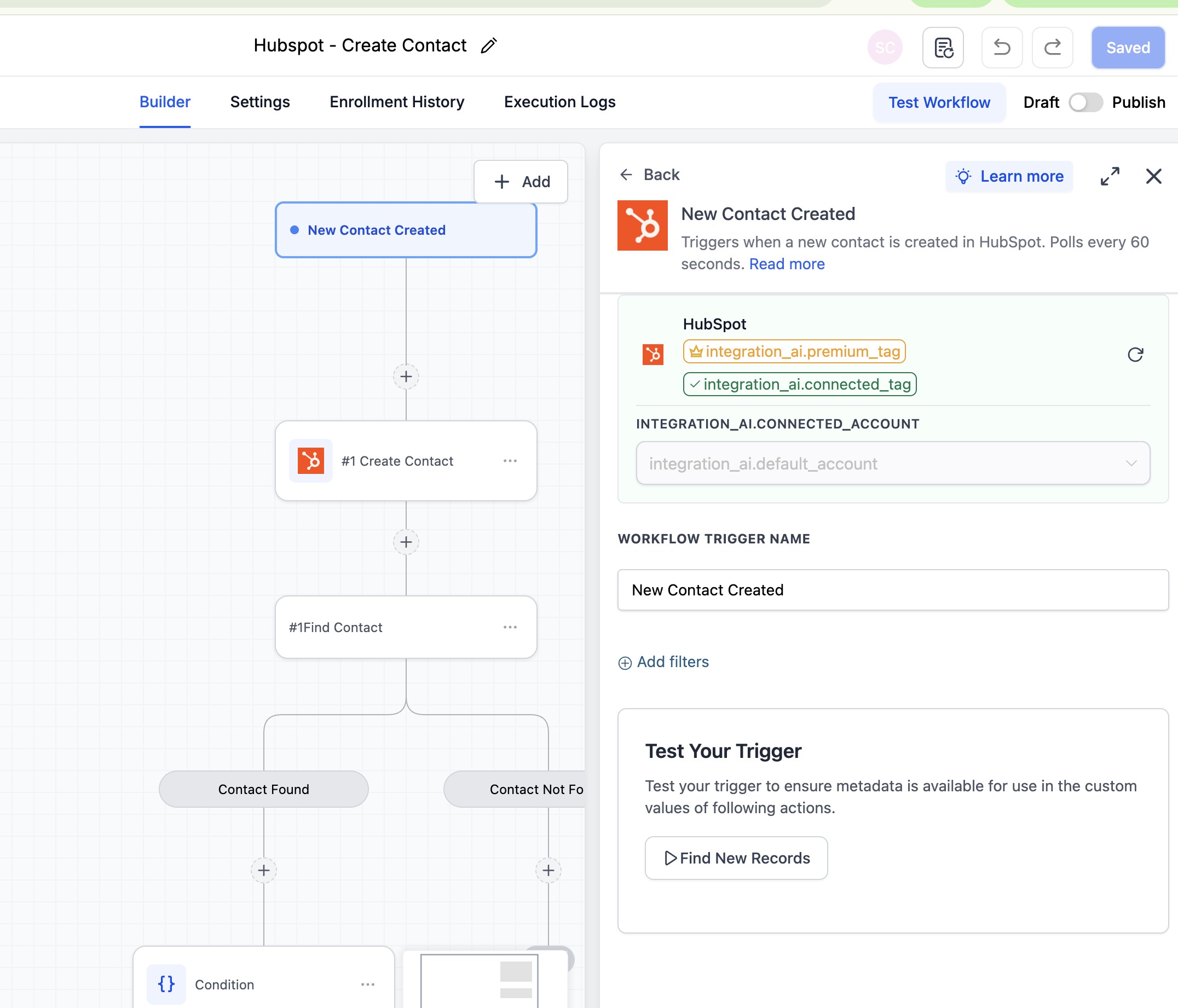Select the Condition node
The image size is (1178, 1008).
click(264, 978)
